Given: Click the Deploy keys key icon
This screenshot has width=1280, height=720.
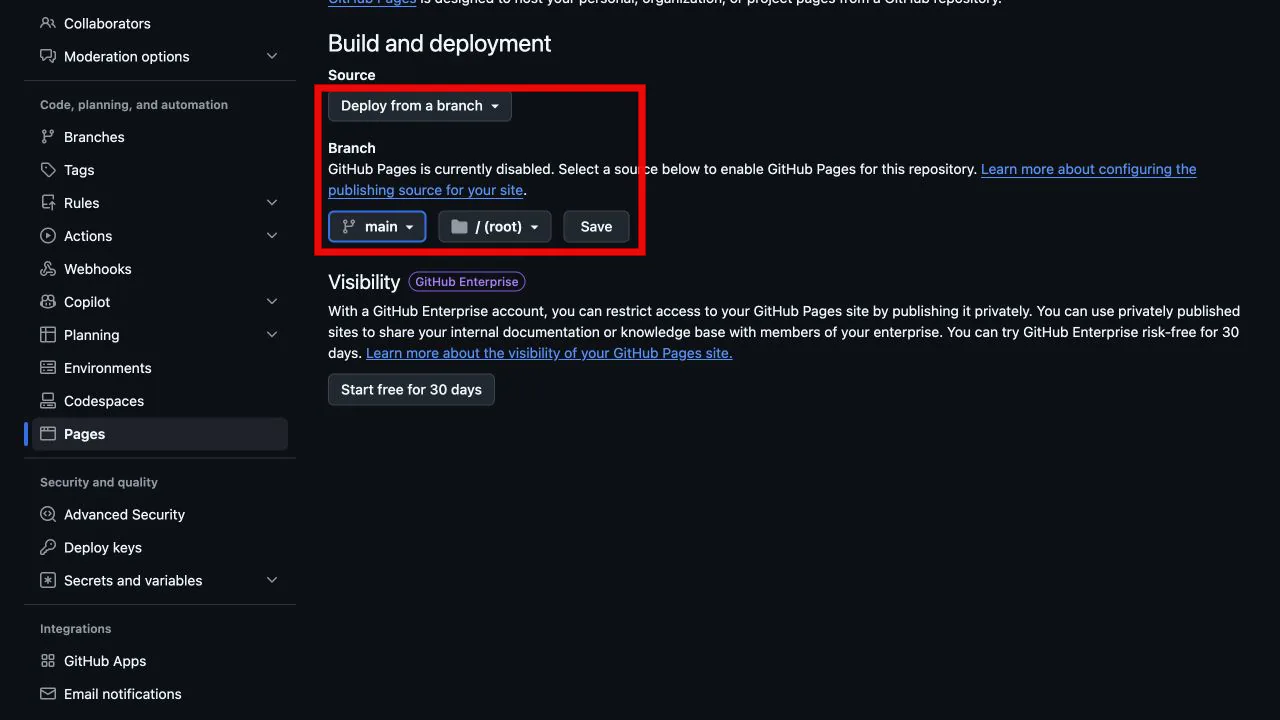Looking at the screenshot, I should pos(48,548).
